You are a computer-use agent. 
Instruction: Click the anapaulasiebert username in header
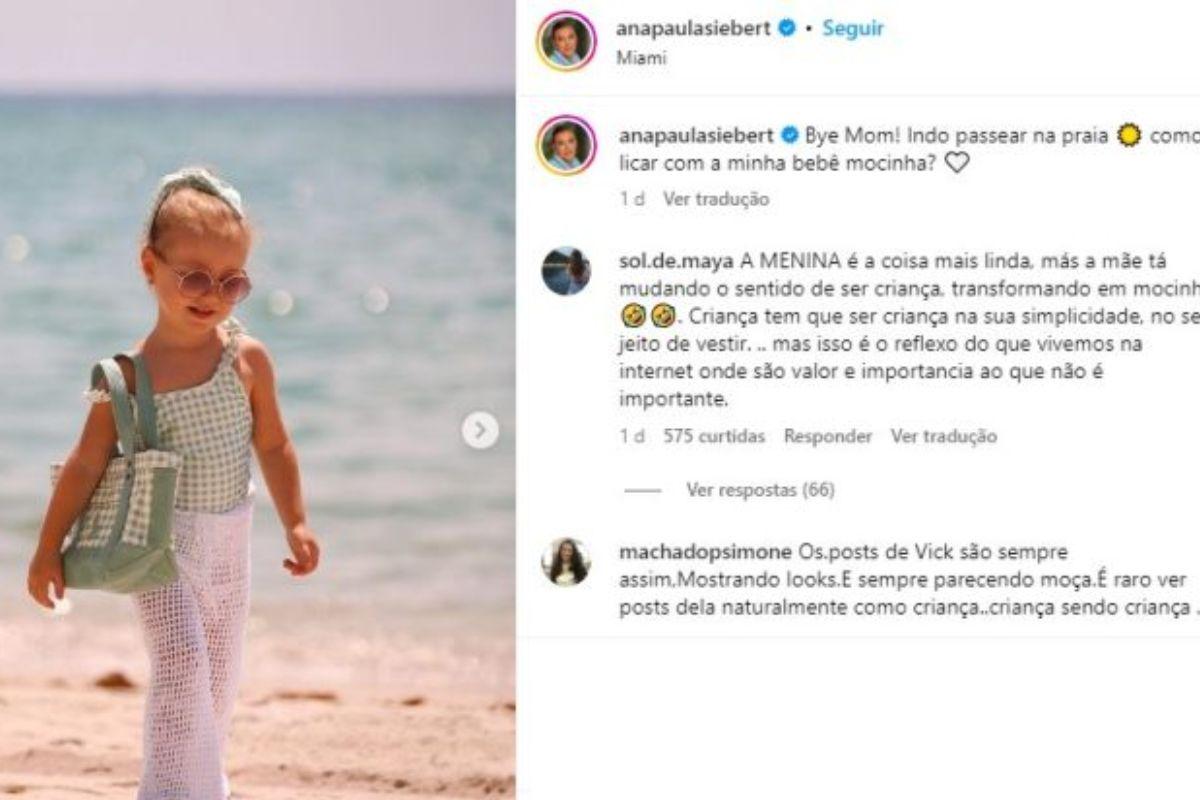696,29
